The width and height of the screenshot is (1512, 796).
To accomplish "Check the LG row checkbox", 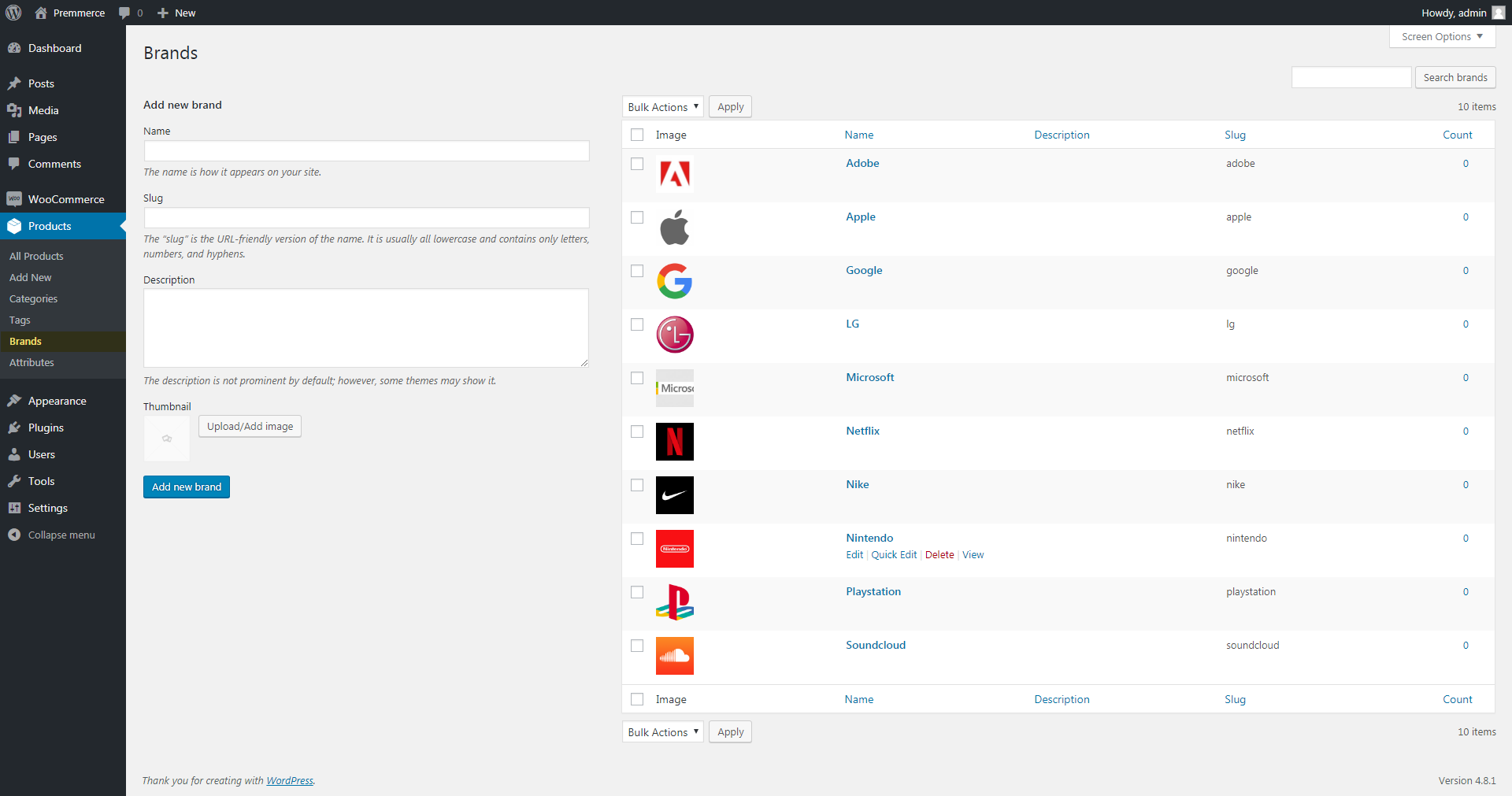I will (x=637, y=324).
